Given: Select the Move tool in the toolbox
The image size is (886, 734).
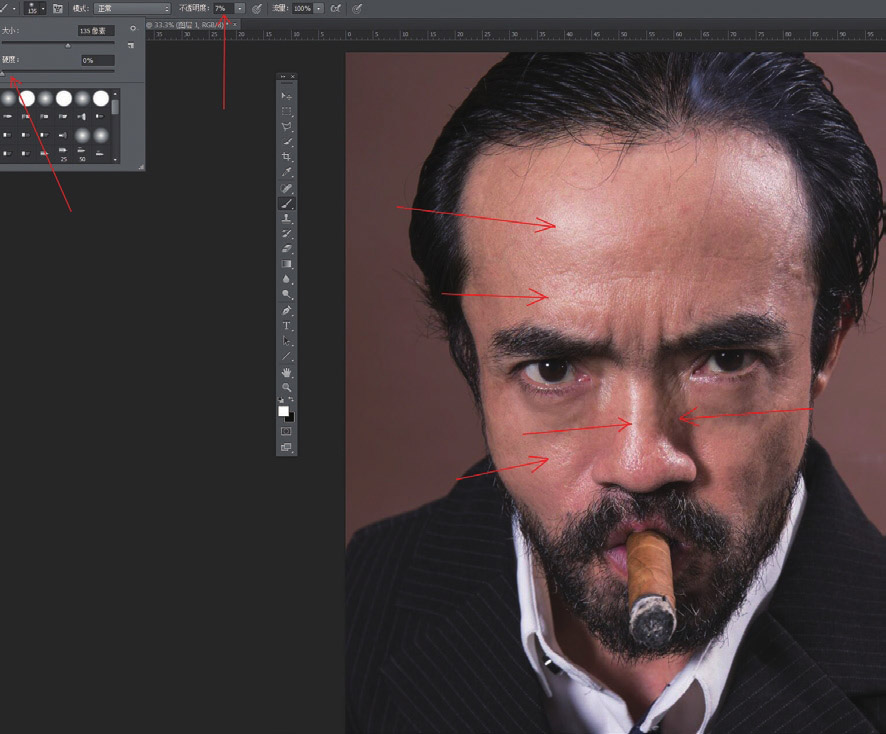Looking at the screenshot, I should pos(287,94).
